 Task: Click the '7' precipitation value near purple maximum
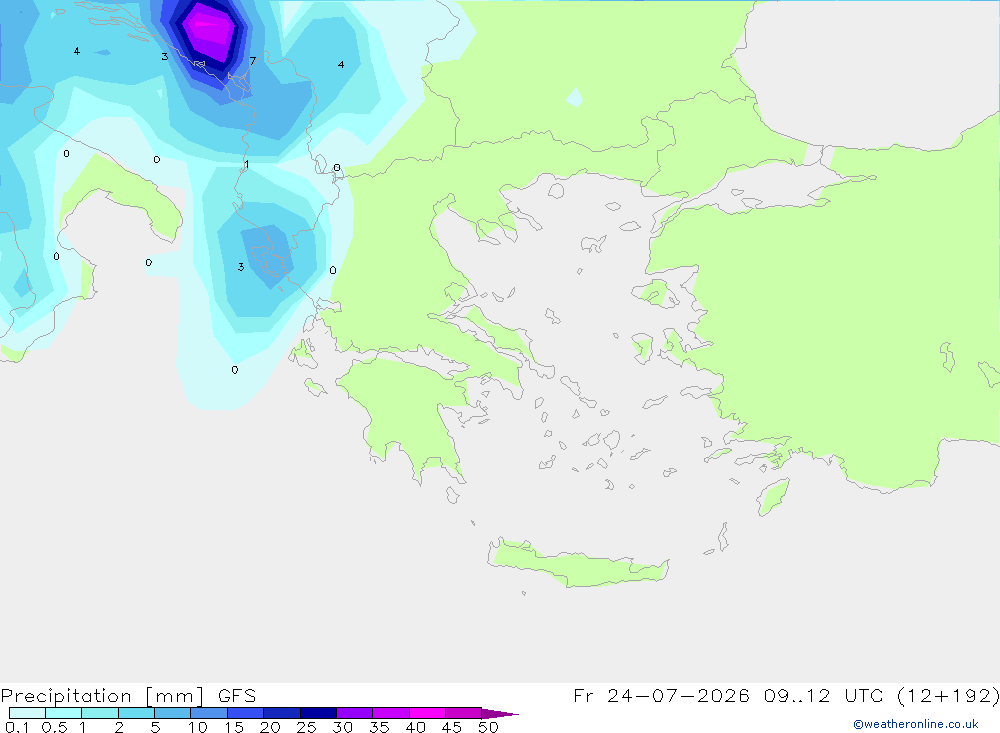[x=253, y=61]
